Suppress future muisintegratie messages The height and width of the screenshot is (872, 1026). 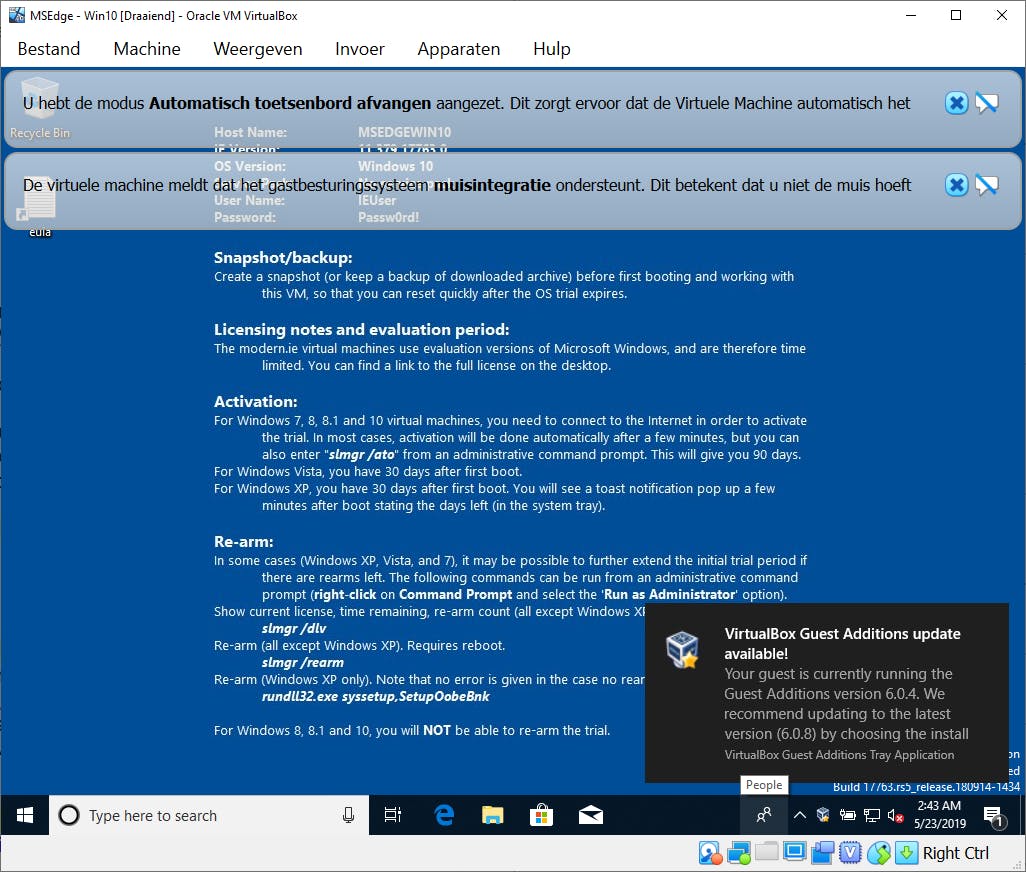(x=986, y=185)
